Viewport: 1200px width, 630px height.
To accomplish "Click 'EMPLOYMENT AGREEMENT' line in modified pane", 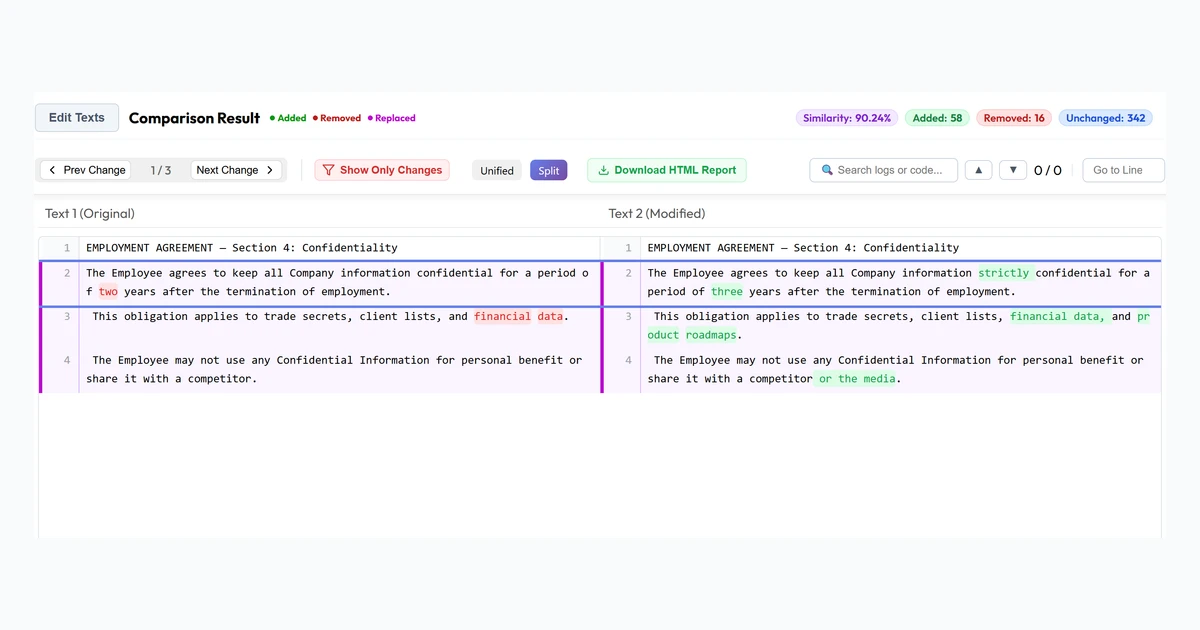I will coord(803,247).
